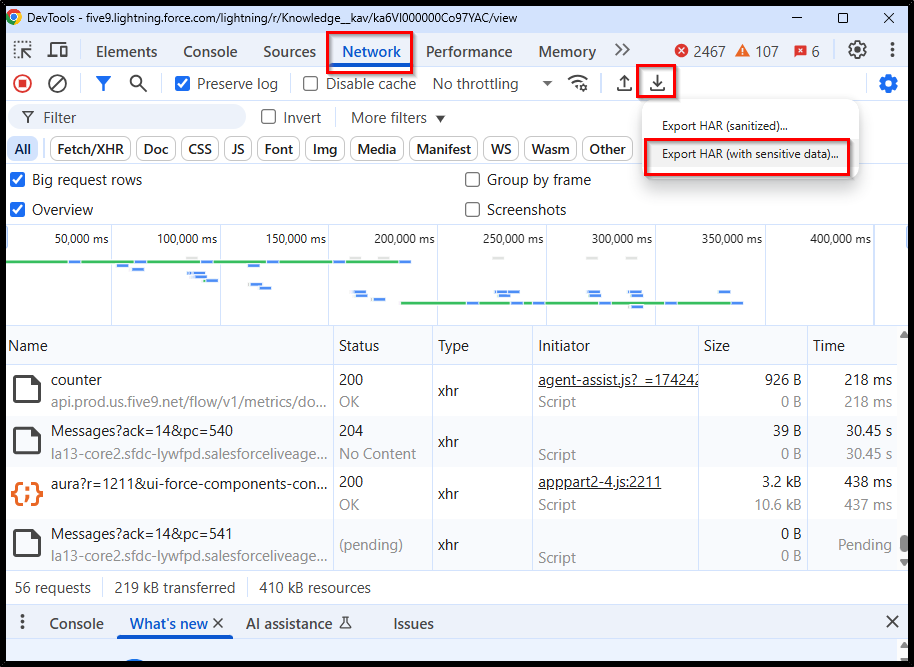Click file icon of Messages pc=541 request
The width and height of the screenshot is (914, 667).
coord(27,543)
